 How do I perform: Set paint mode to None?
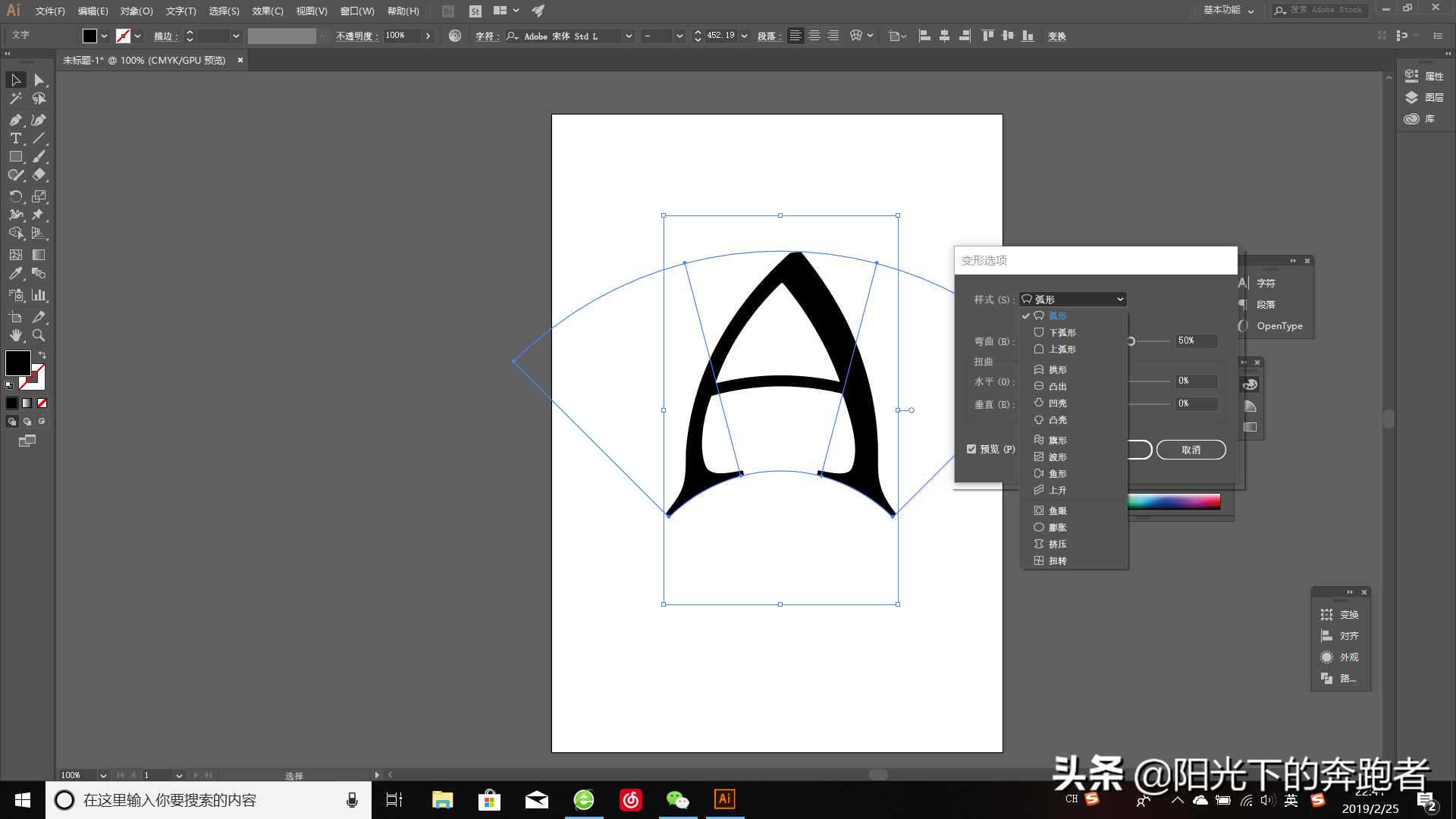[x=42, y=403]
